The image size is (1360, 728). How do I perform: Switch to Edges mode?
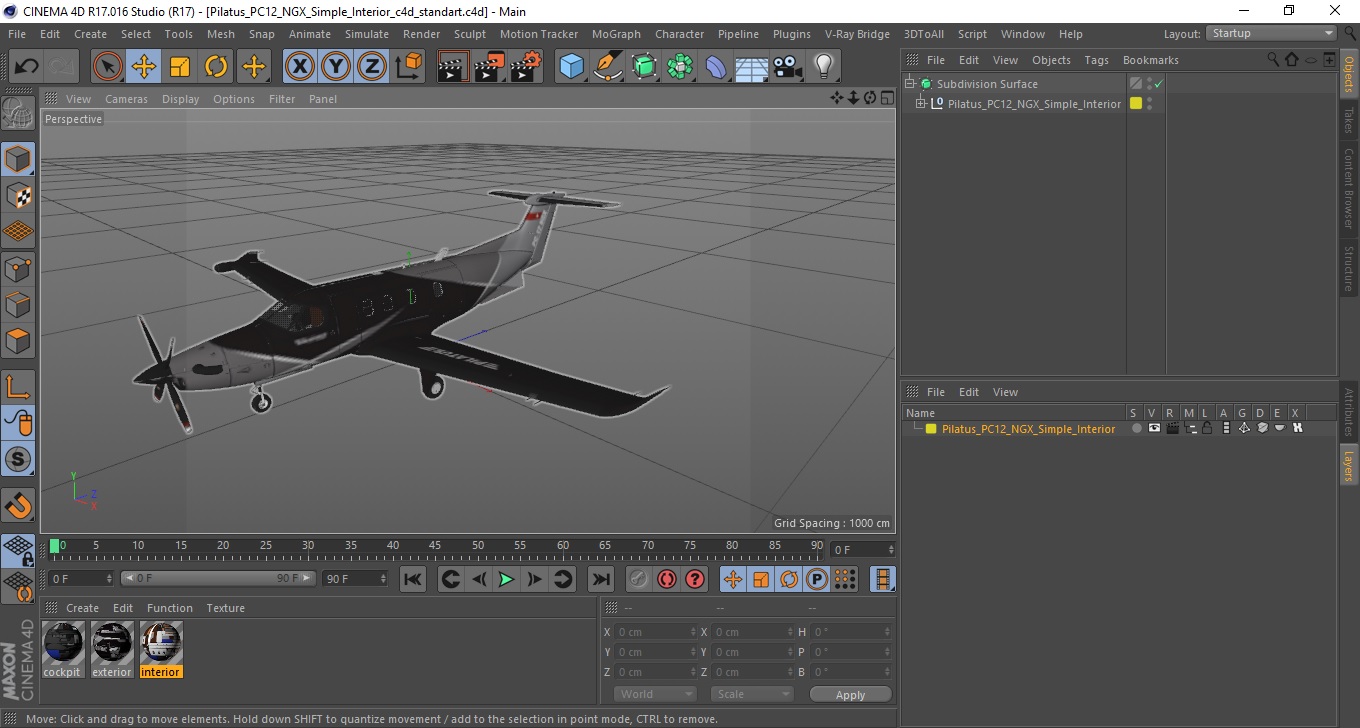point(18,304)
